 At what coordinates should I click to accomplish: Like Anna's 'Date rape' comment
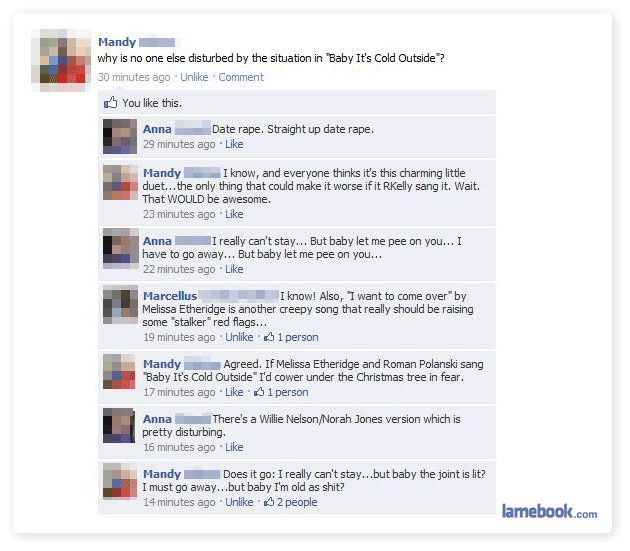(234, 144)
